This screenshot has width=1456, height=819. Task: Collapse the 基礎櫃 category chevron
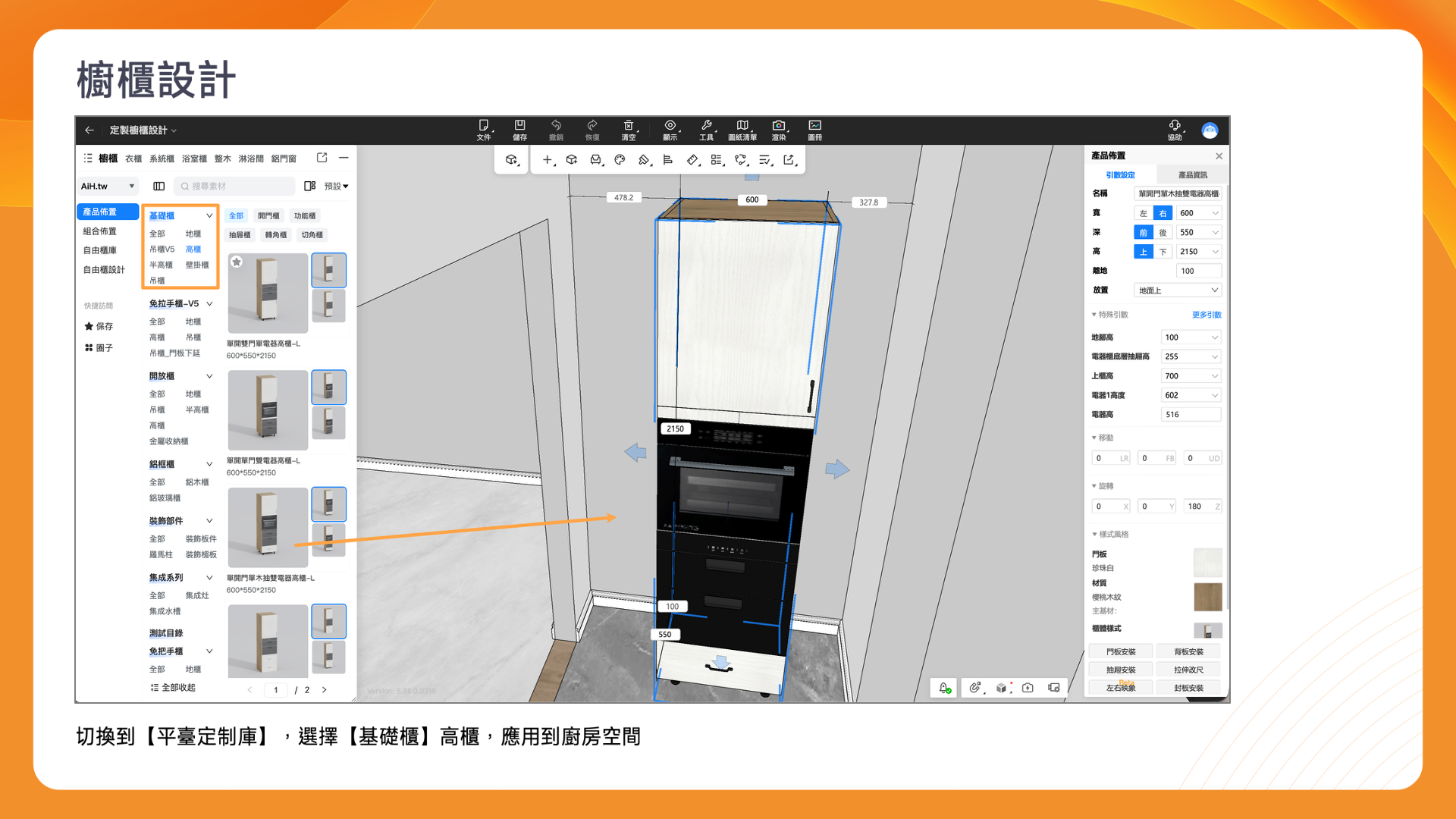click(x=209, y=216)
